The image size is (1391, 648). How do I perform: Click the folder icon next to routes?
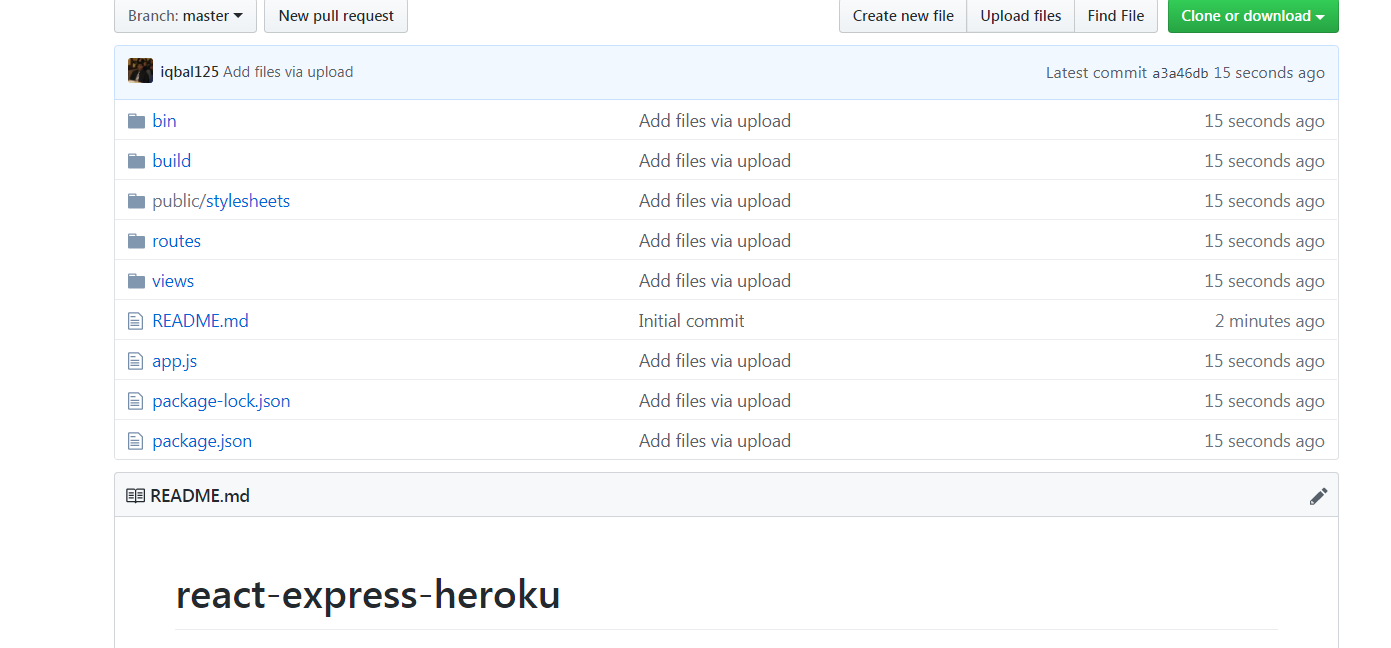[x=136, y=240]
